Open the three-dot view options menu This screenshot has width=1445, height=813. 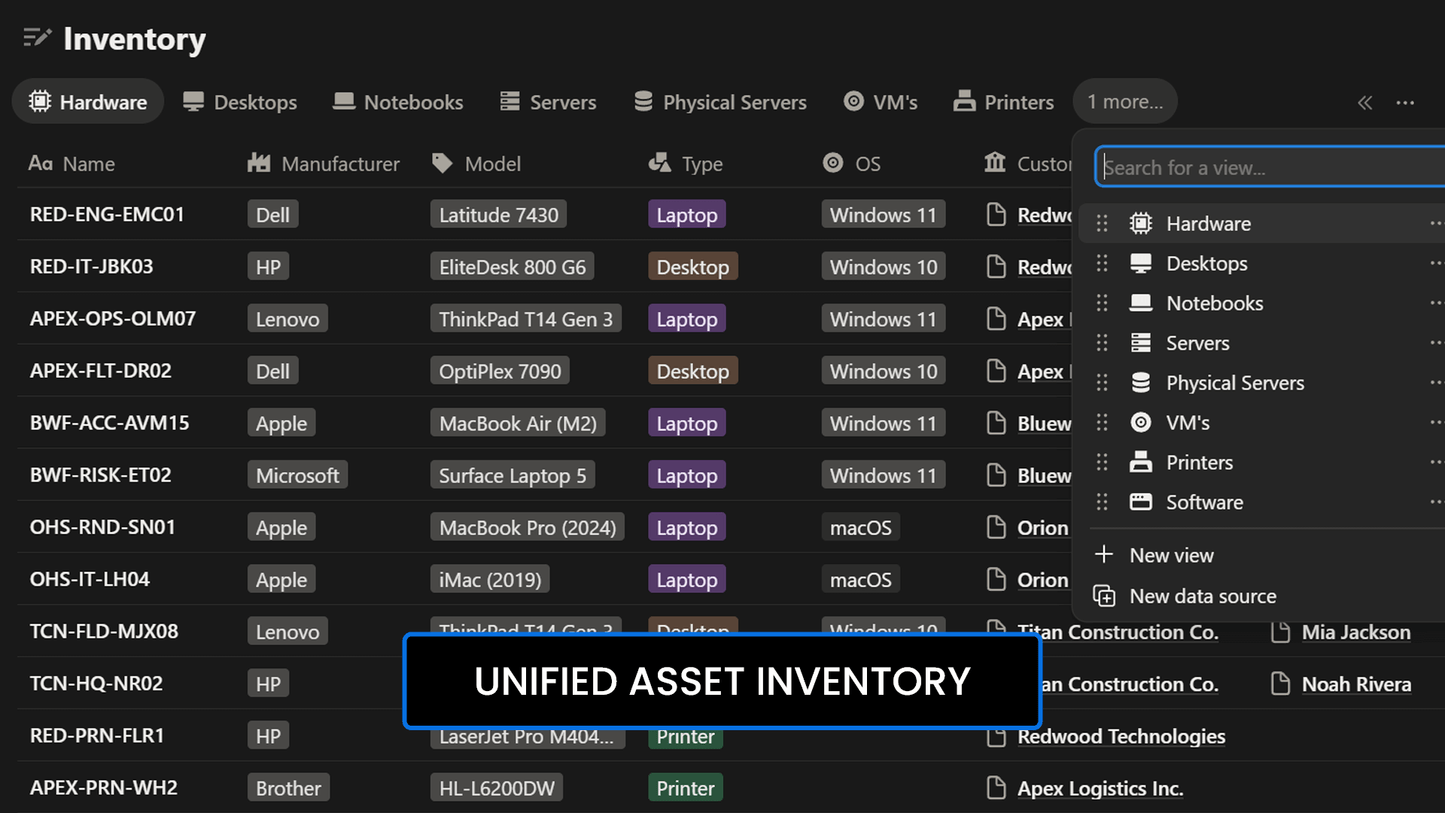[x=1405, y=102]
